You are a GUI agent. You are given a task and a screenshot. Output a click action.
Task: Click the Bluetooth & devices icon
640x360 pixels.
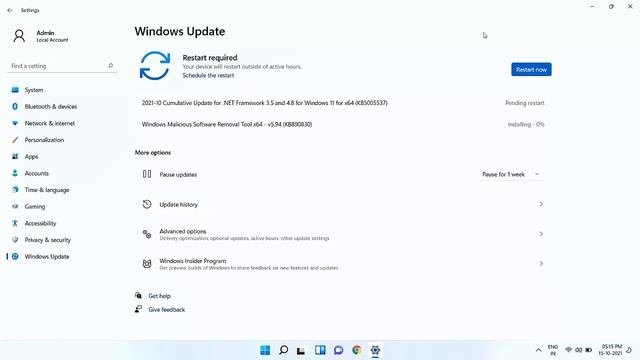click(15, 107)
